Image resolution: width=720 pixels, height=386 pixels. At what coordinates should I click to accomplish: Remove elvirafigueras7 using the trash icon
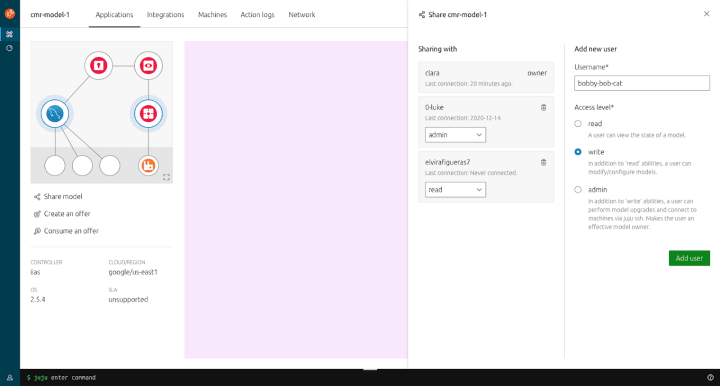pyautogui.click(x=543, y=162)
